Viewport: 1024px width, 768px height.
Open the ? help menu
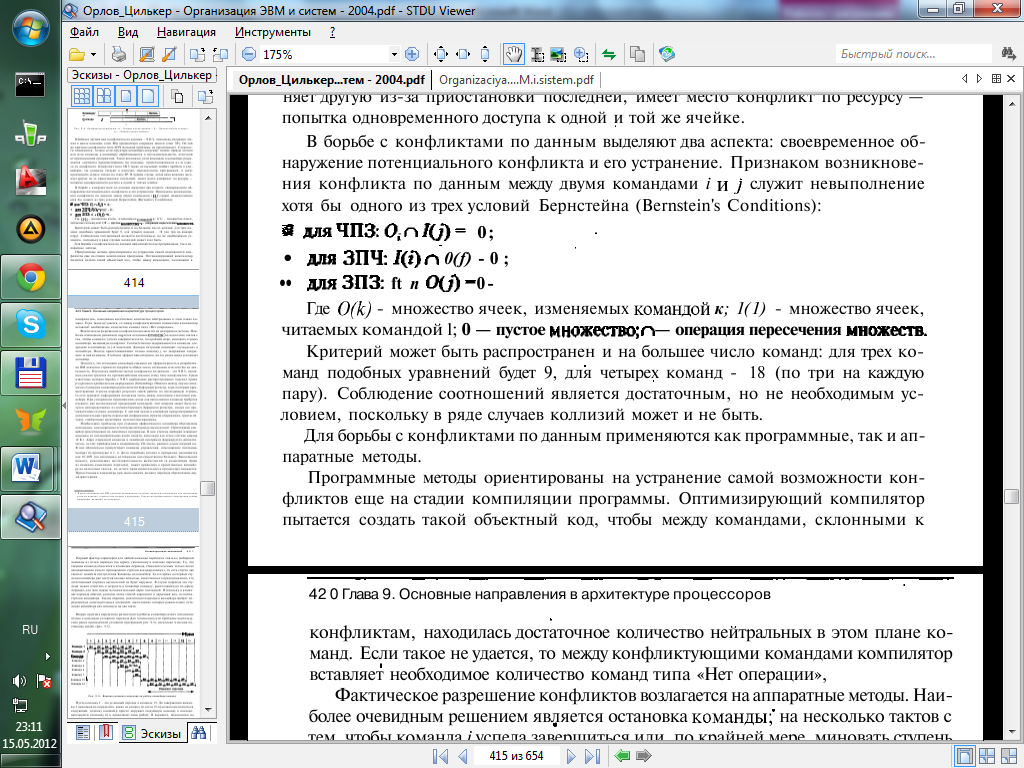point(332,32)
